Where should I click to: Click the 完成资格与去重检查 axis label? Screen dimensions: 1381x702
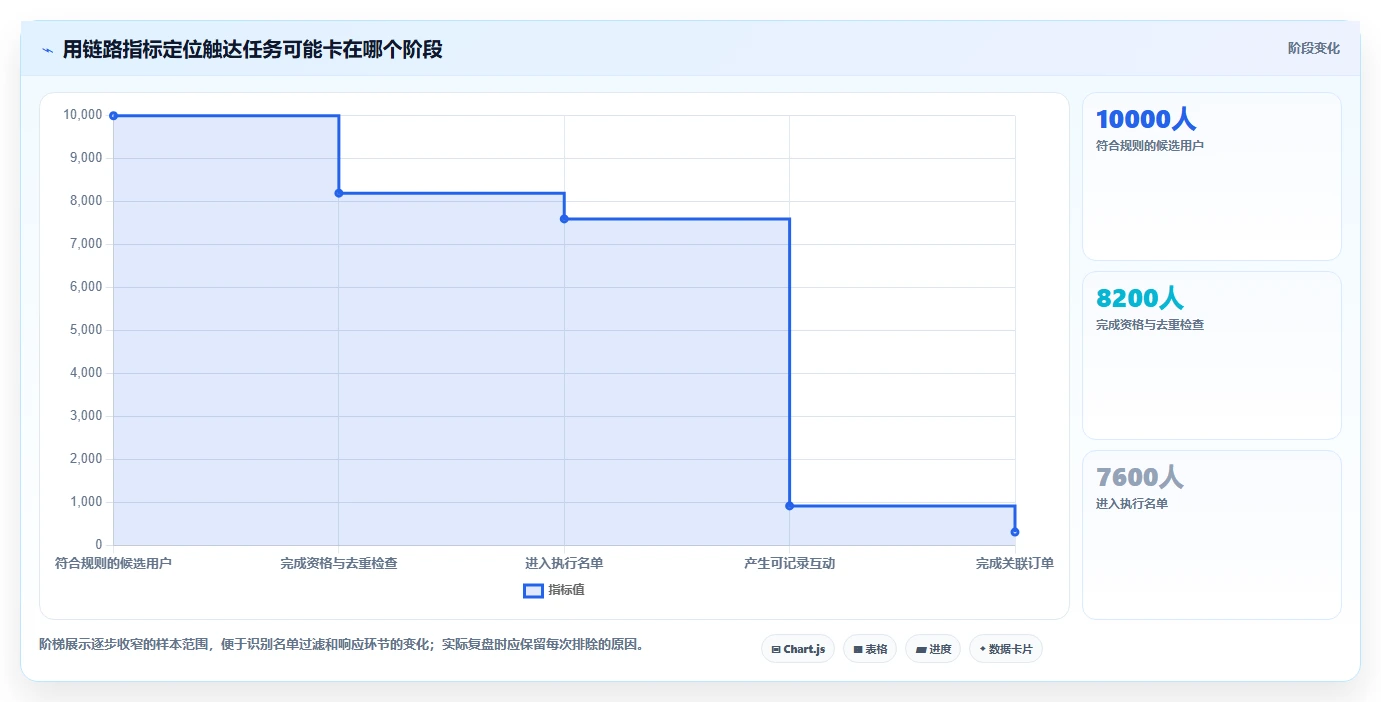click(339, 564)
